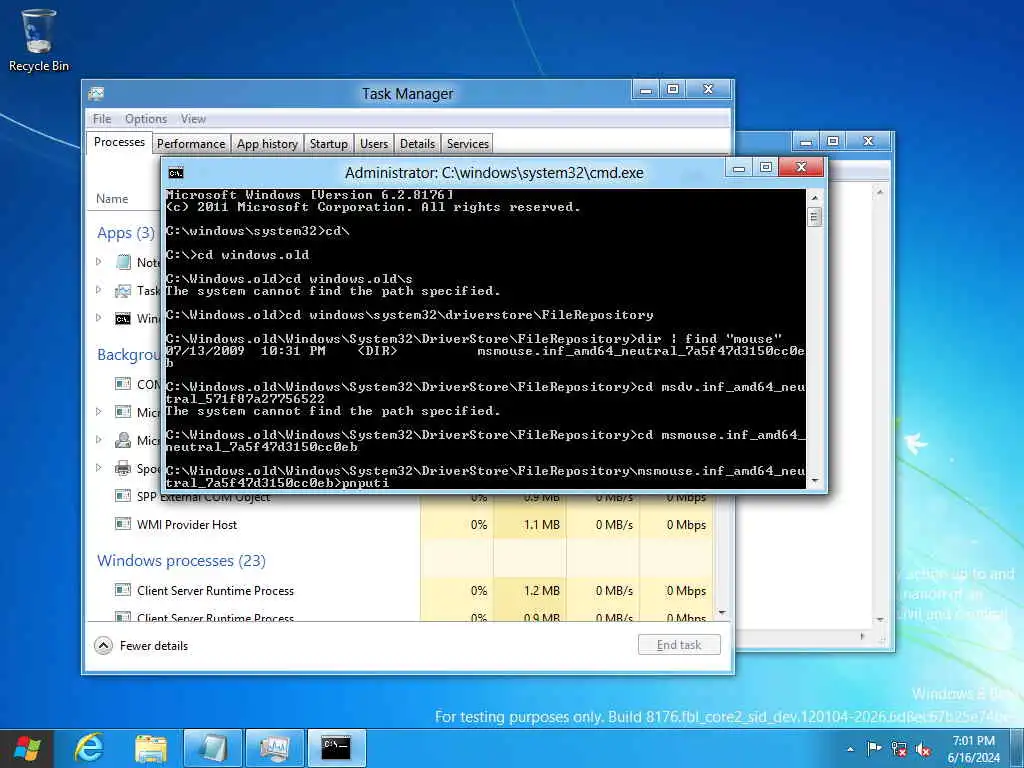The image size is (1024, 768).
Task: Sort processes by the Name column header
Action: [x=112, y=199]
